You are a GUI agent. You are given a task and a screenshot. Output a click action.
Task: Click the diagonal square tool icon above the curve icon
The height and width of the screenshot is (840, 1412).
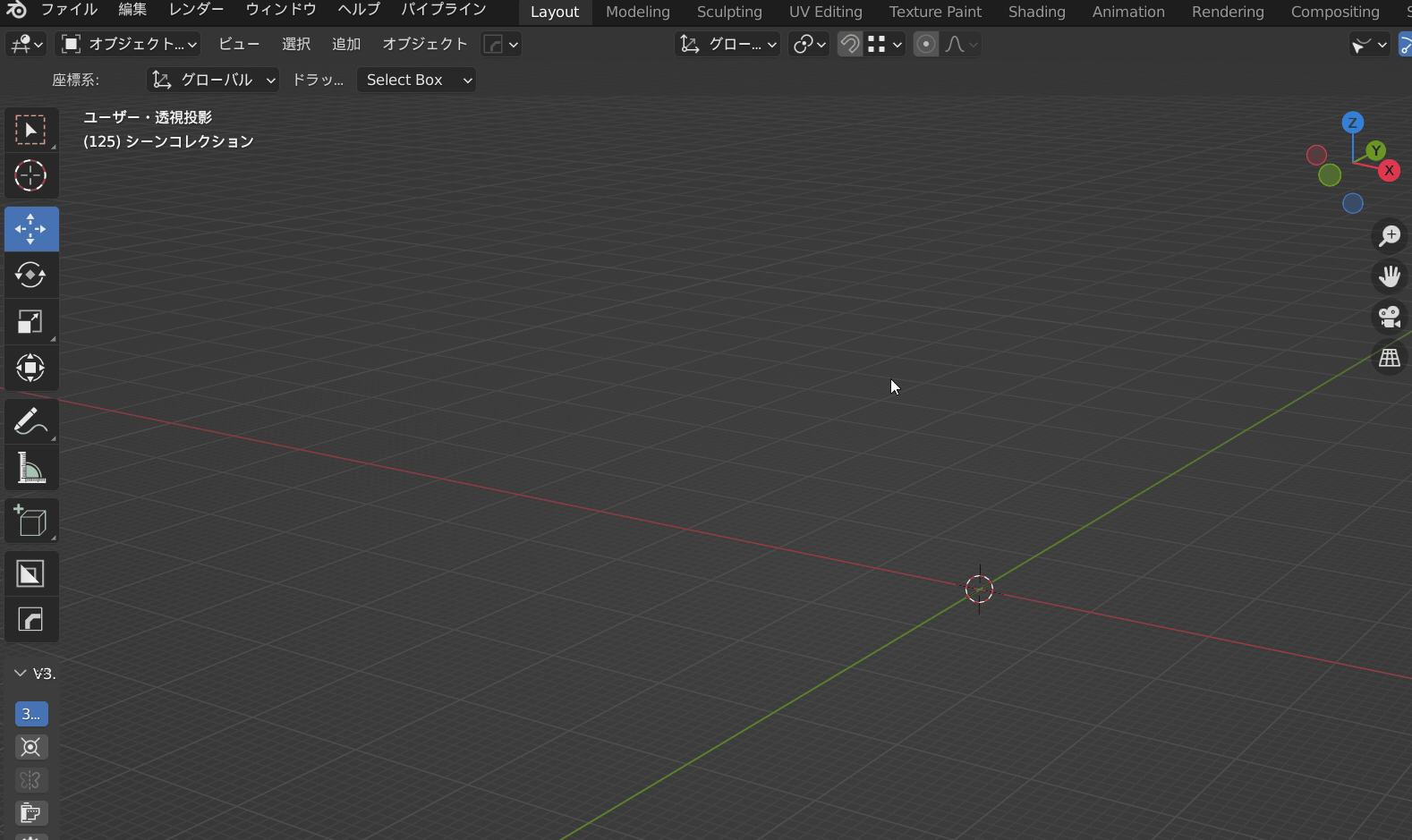coord(31,573)
